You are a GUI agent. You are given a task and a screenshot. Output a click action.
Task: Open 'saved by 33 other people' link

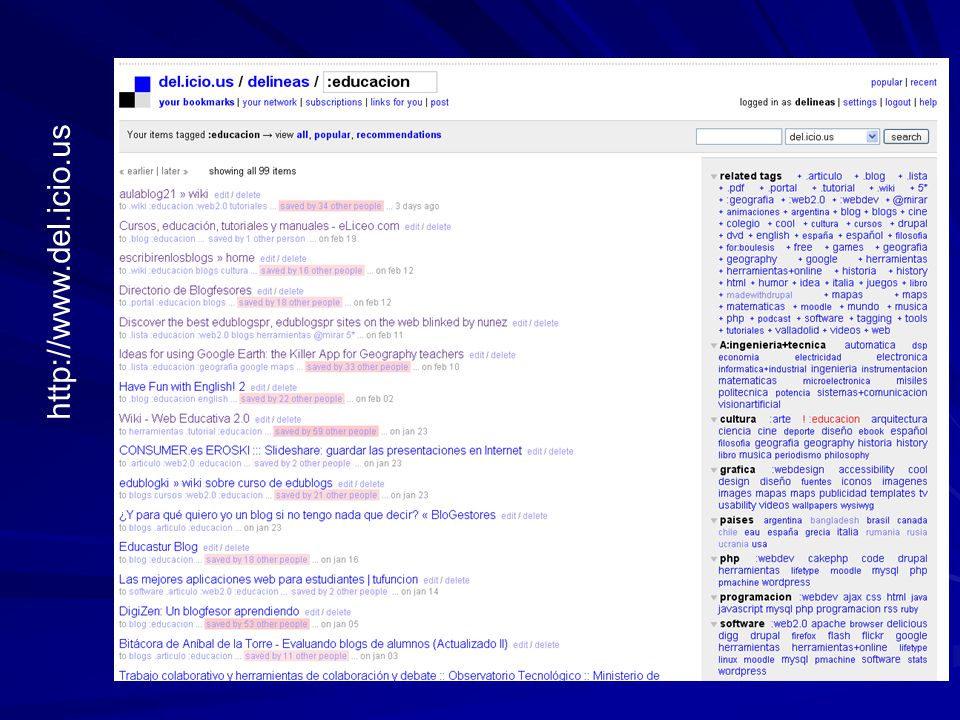[x=358, y=367]
